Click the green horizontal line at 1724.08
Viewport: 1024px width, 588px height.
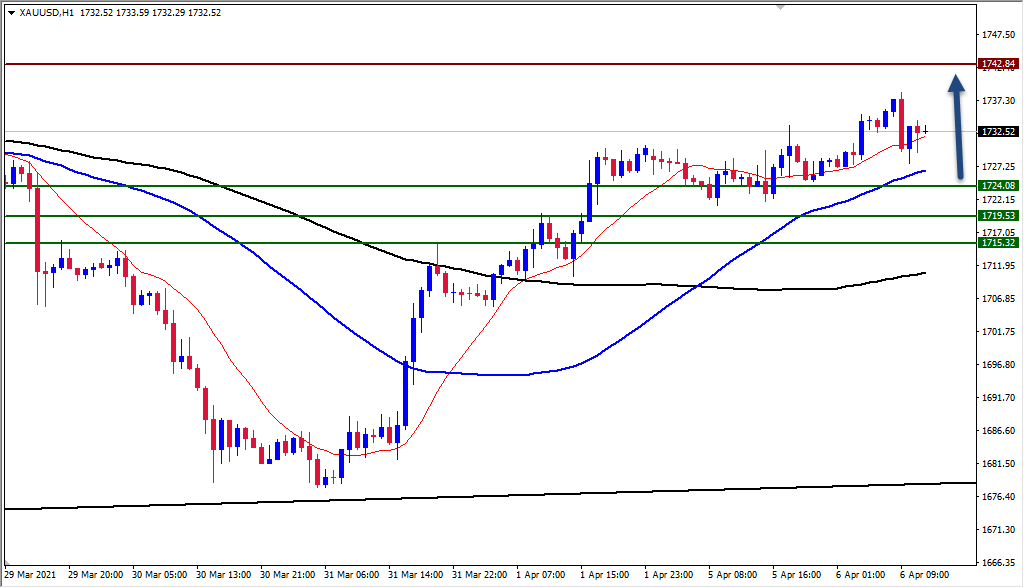[490, 186]
